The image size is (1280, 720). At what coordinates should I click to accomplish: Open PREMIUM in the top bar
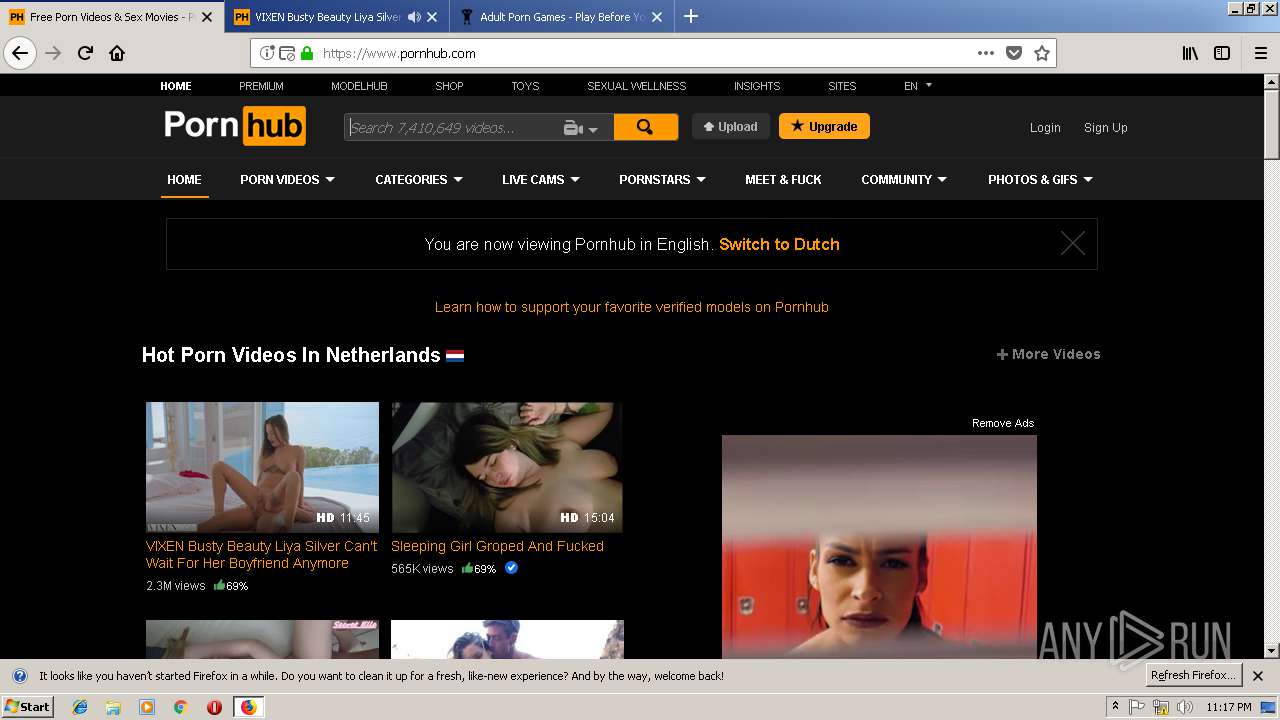[x=261, y=86]
